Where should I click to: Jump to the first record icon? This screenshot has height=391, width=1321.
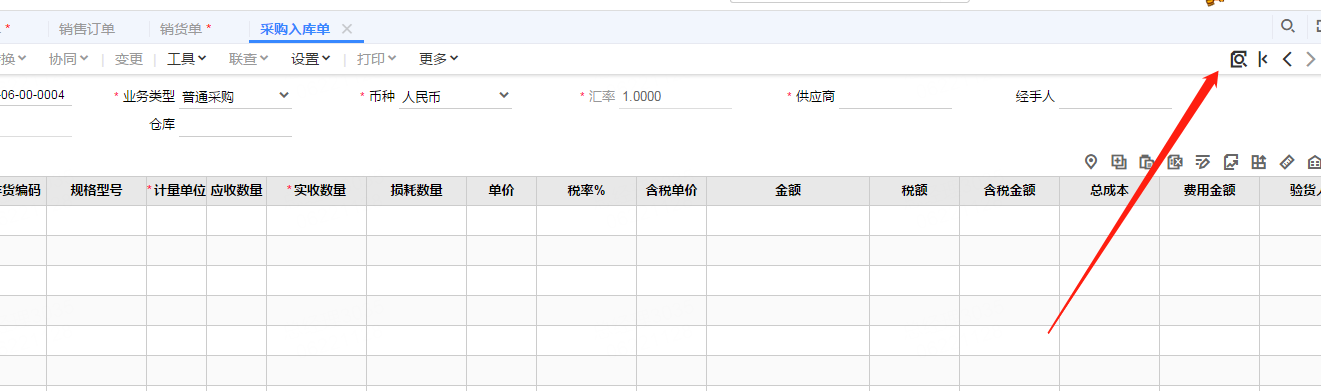click(x=1263, y=59)
